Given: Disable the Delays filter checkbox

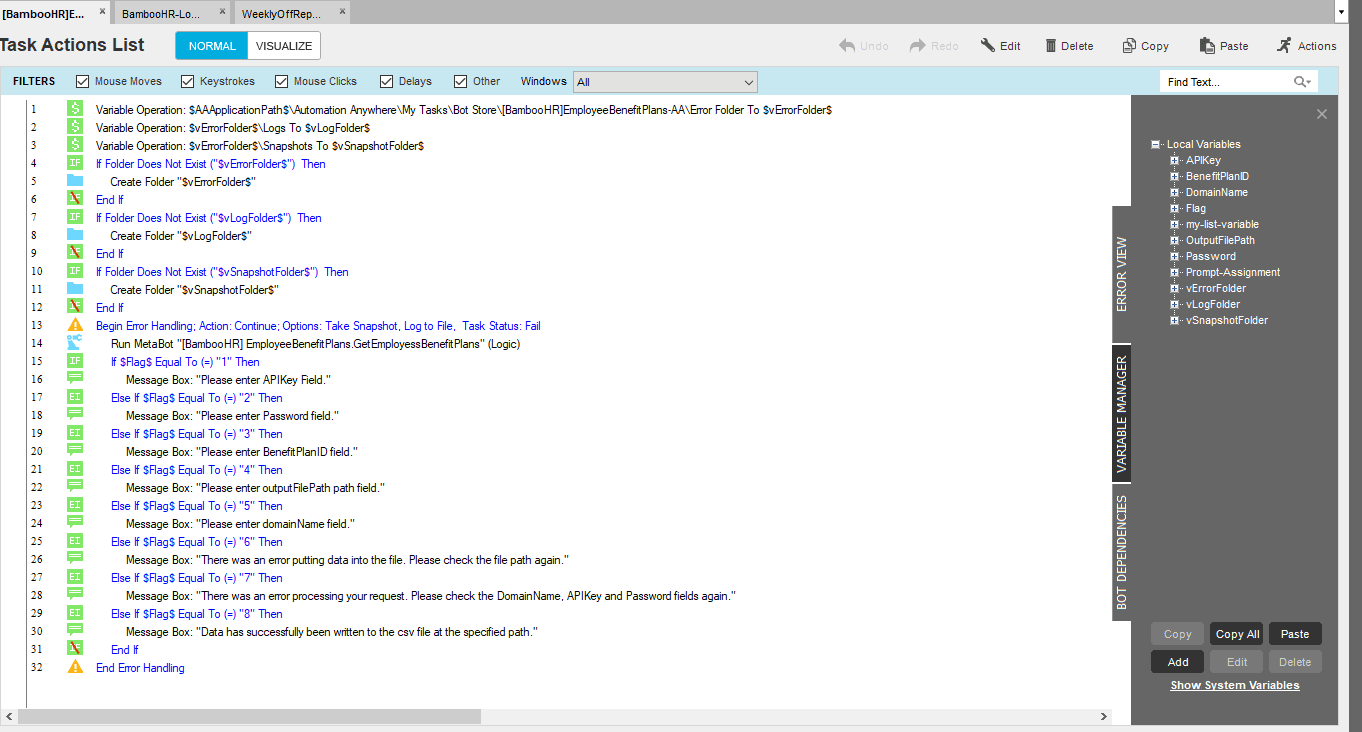Looking at the screenshot, I should pyautogui.click(x=387, y=81).
